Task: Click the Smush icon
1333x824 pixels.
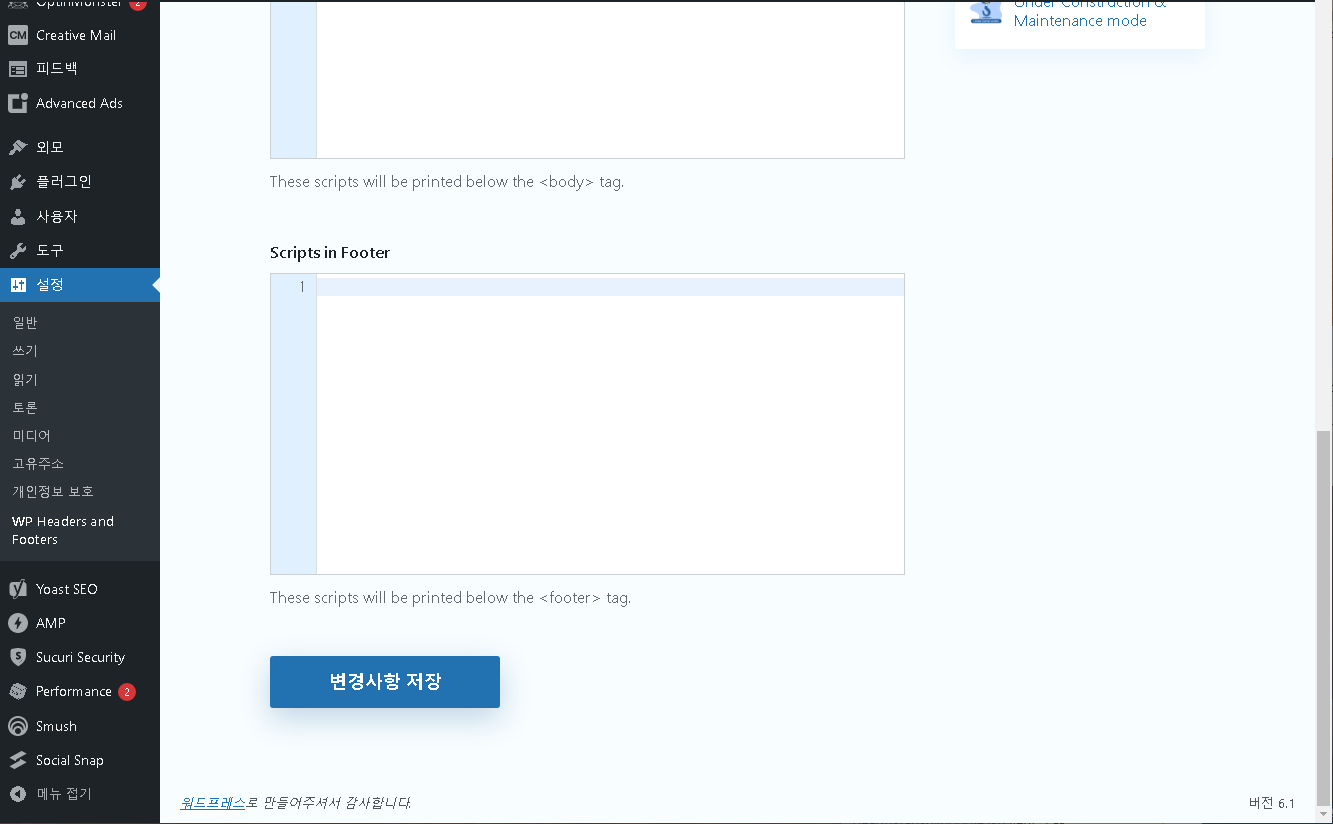Action: [x=17, y=726]
